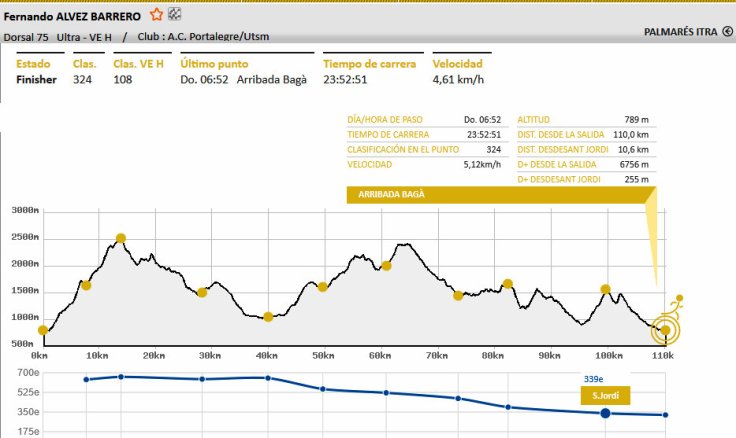Click the checkered flag icon beside the star
The height and width of the screenshot is (438, 736).
click(174, 14)
